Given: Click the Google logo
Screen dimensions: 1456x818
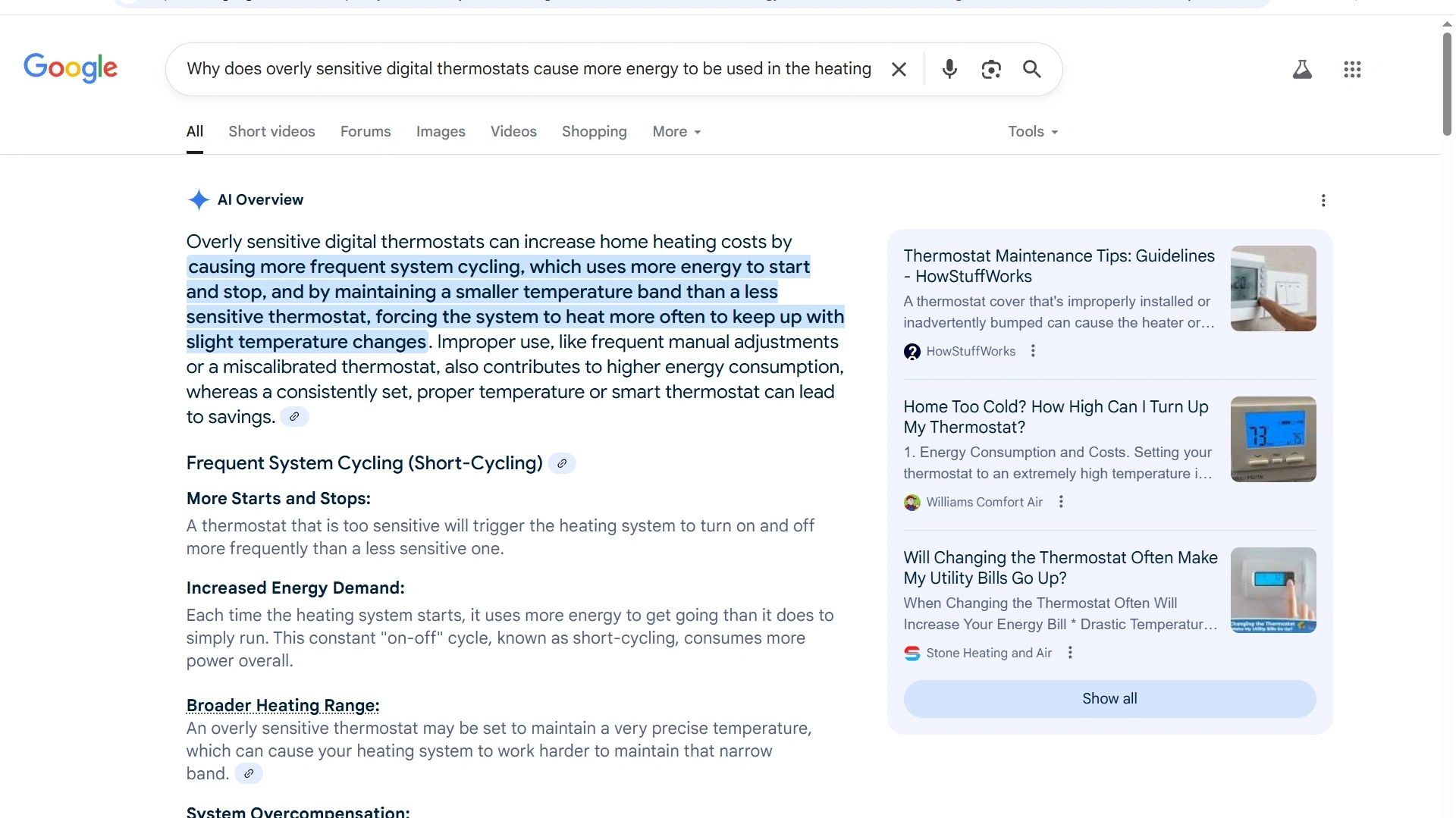Looking at the screenshot, I should point(71,68).
